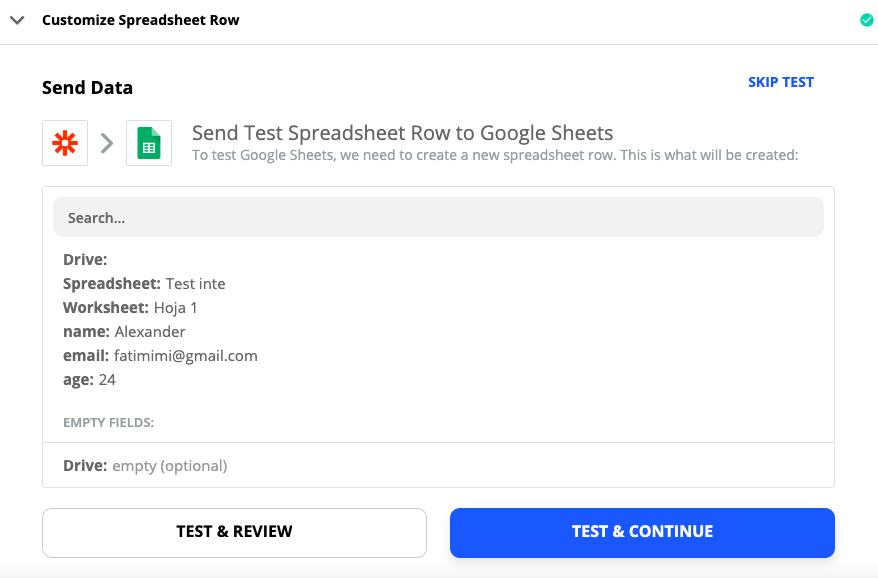This screenshot has height=578, width=878.
Task: Click the TEST & CONTINUE button
Action: (x=642, y=533)
